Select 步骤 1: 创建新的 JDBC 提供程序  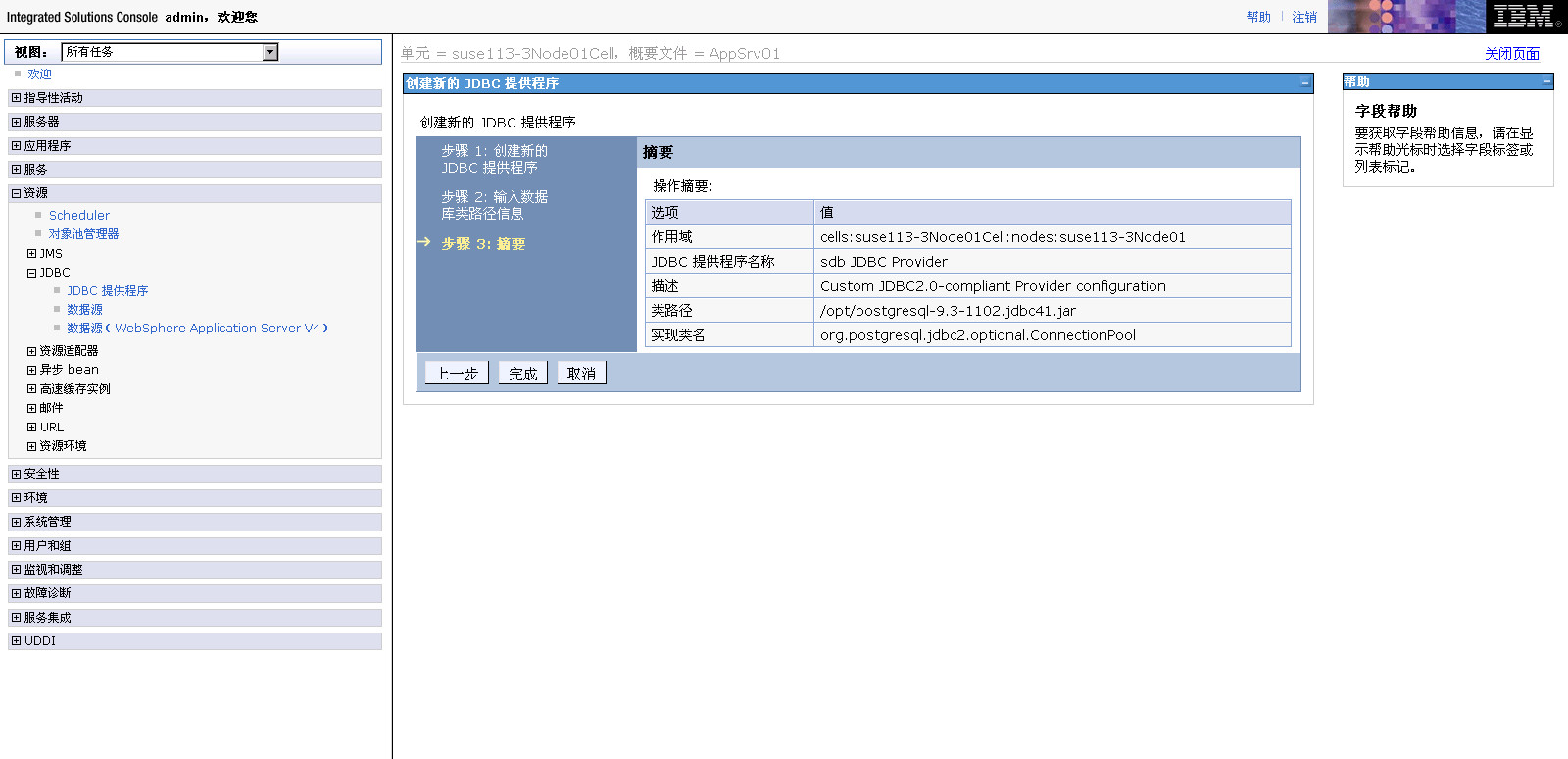coord(494,159)
